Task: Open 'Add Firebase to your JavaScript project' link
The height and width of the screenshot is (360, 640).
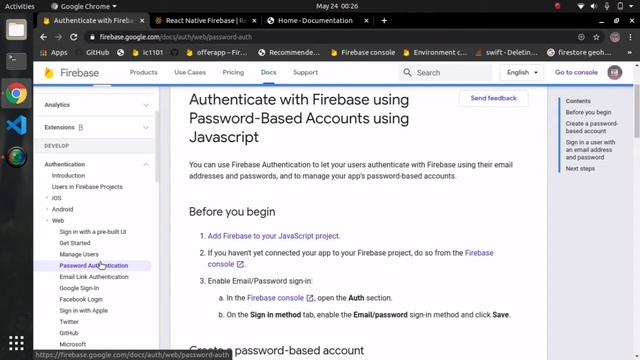Action: tap(273, 236)
